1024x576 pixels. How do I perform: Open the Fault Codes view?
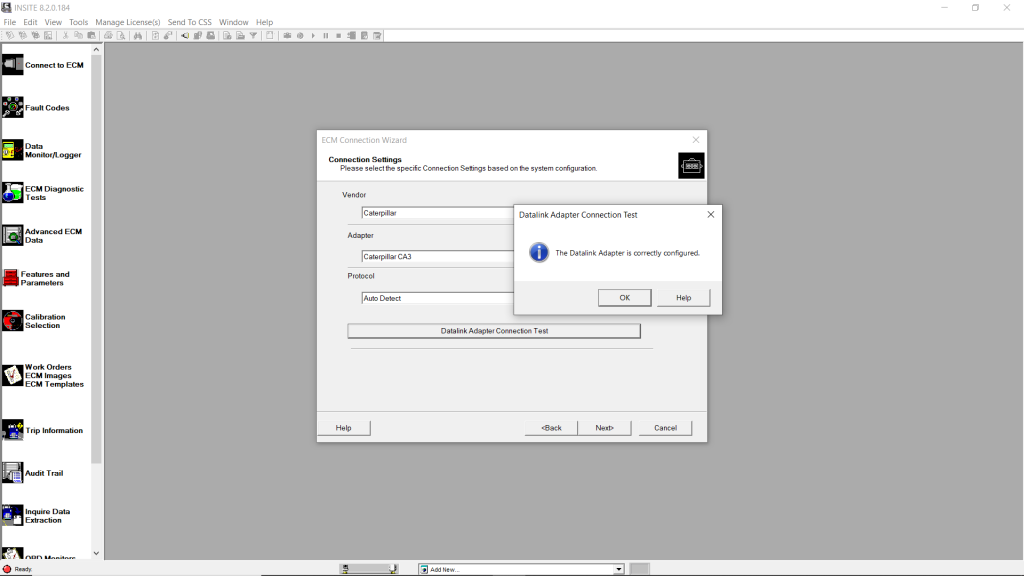(x=13, y=107)
